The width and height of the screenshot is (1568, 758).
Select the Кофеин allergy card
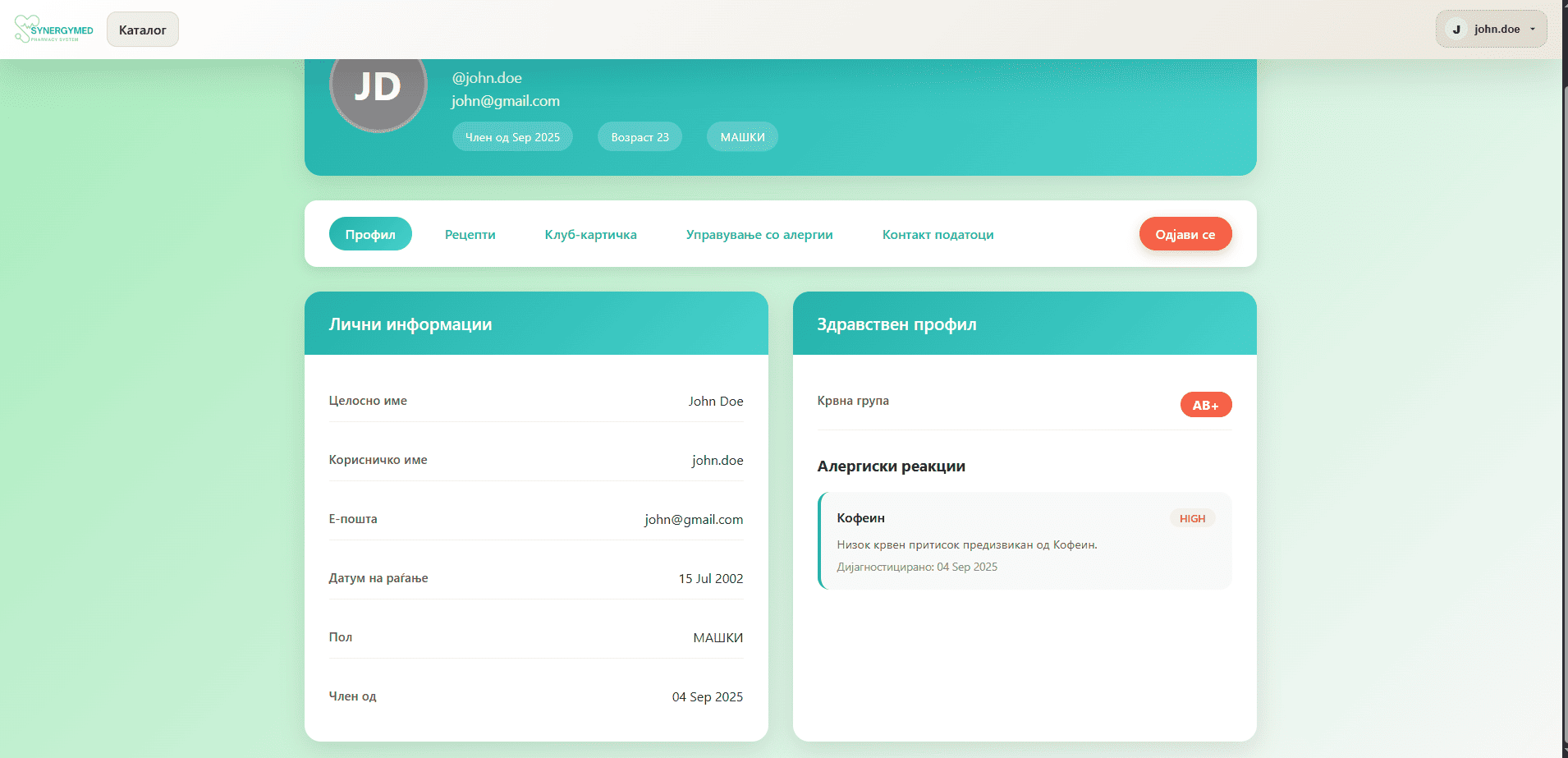(x=1025, y=540)
